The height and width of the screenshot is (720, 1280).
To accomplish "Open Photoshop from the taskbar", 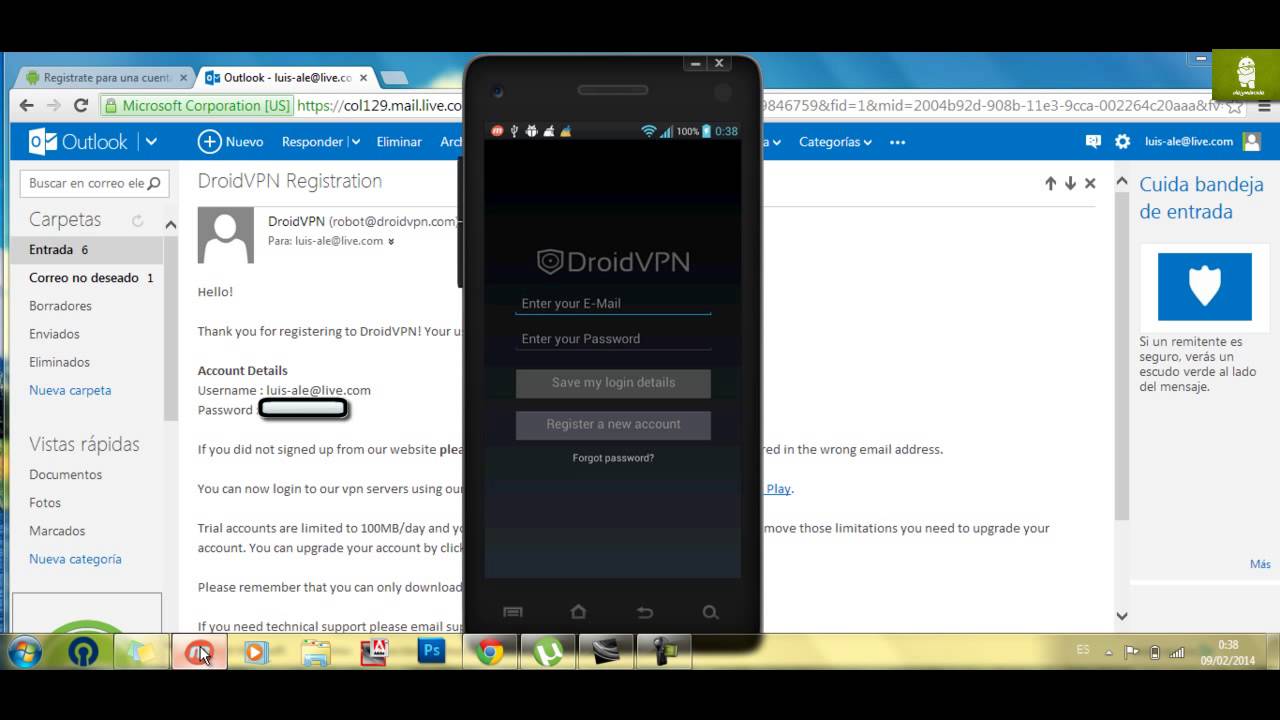I will point(432,651).
